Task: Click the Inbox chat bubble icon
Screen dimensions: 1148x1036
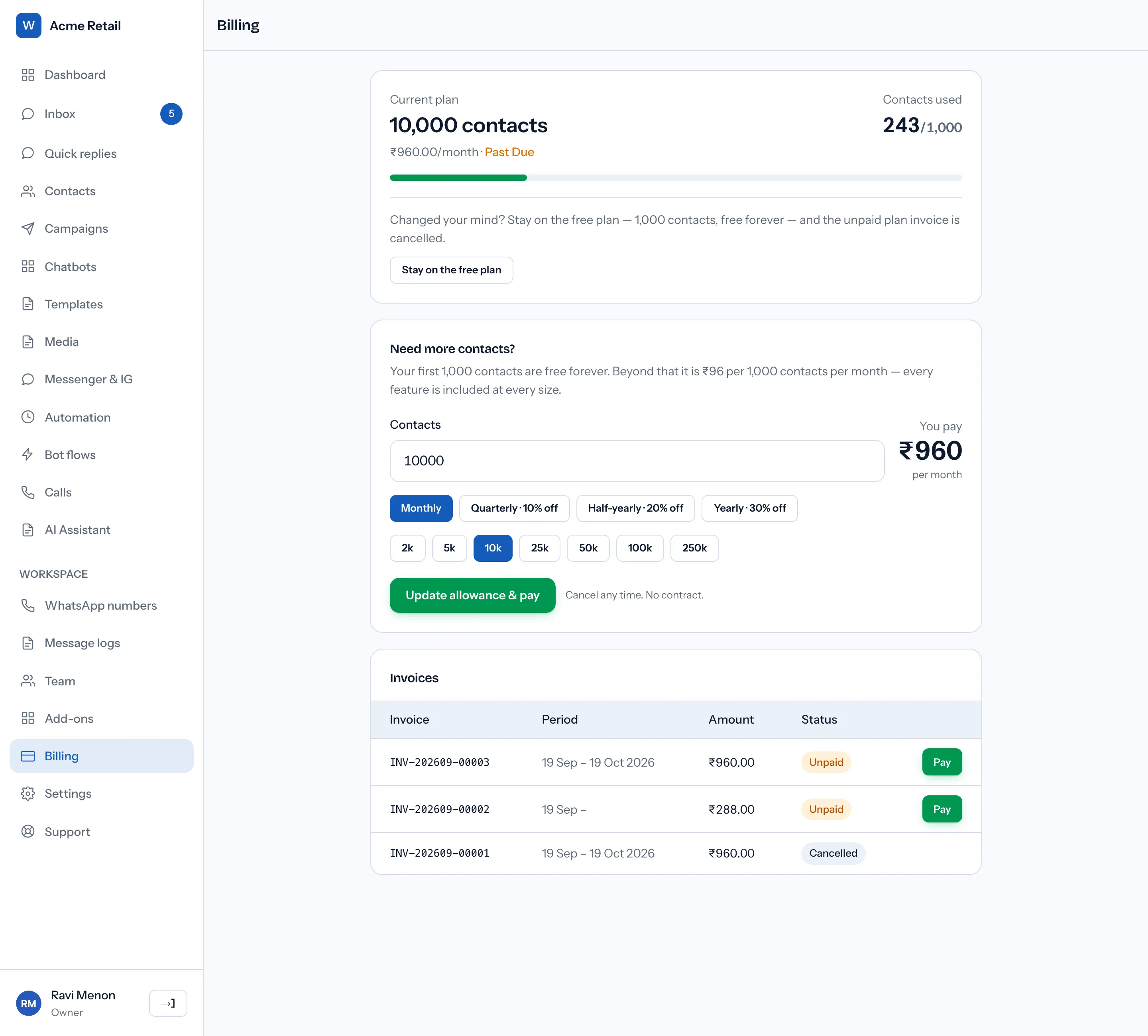Action: [28, 114]
